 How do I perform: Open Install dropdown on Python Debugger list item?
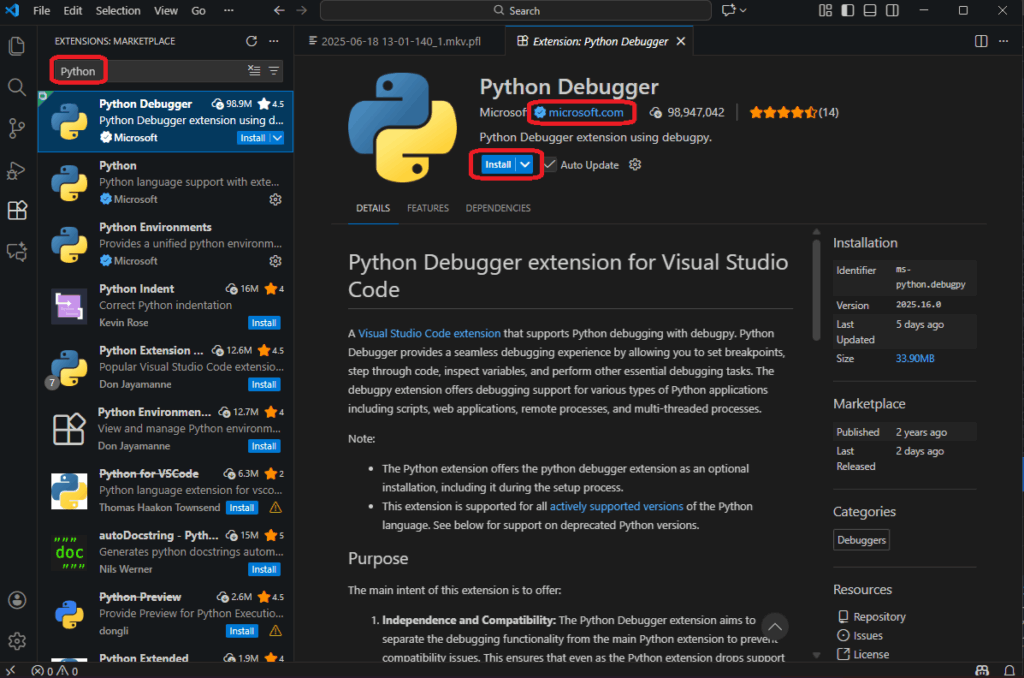point(277,138)
